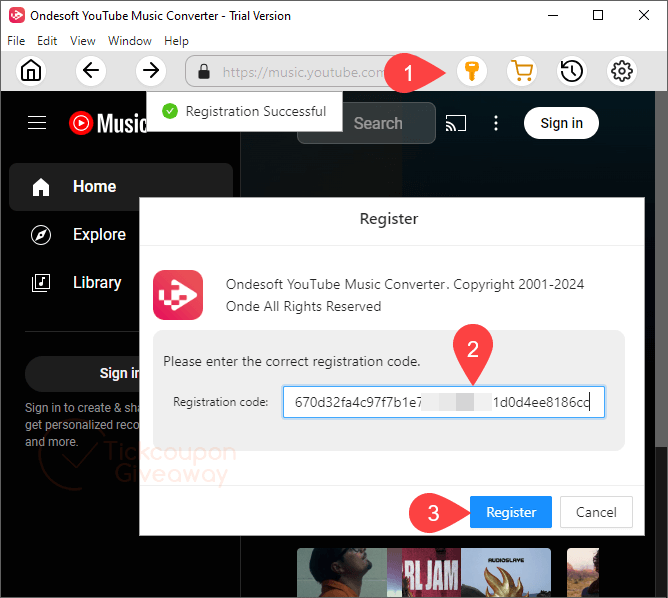Click the sidebar Sign in button
The height and width of the screenshot is (598, 668).
[x=83, y=374]
